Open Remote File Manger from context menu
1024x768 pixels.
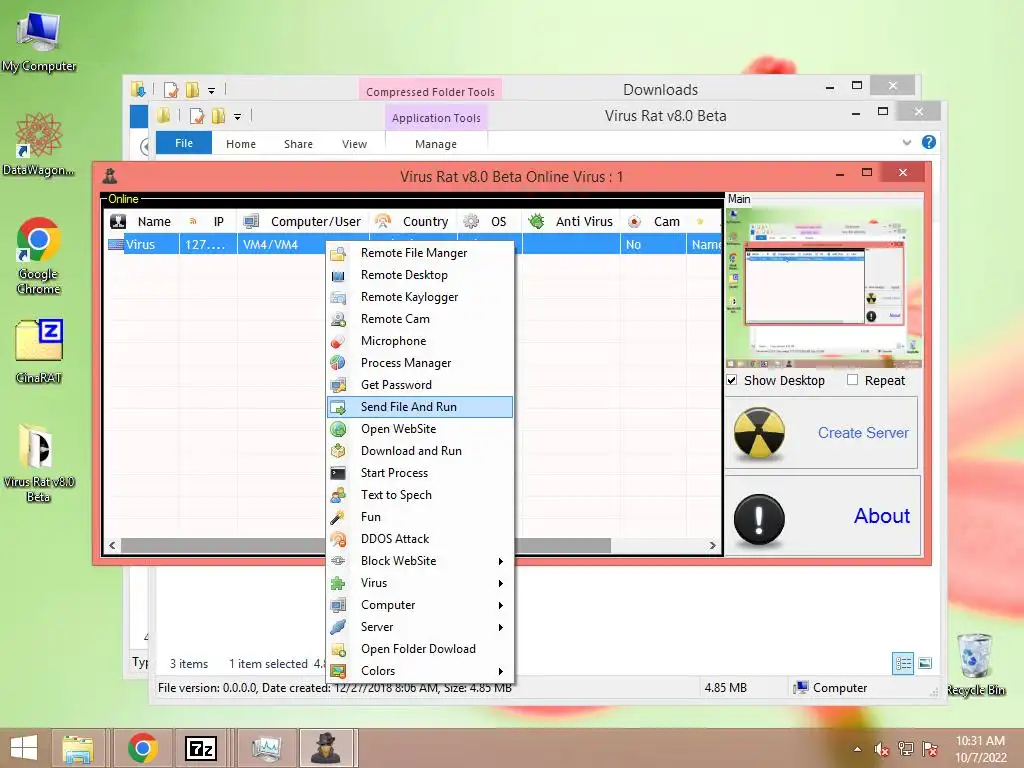(419, 253)
